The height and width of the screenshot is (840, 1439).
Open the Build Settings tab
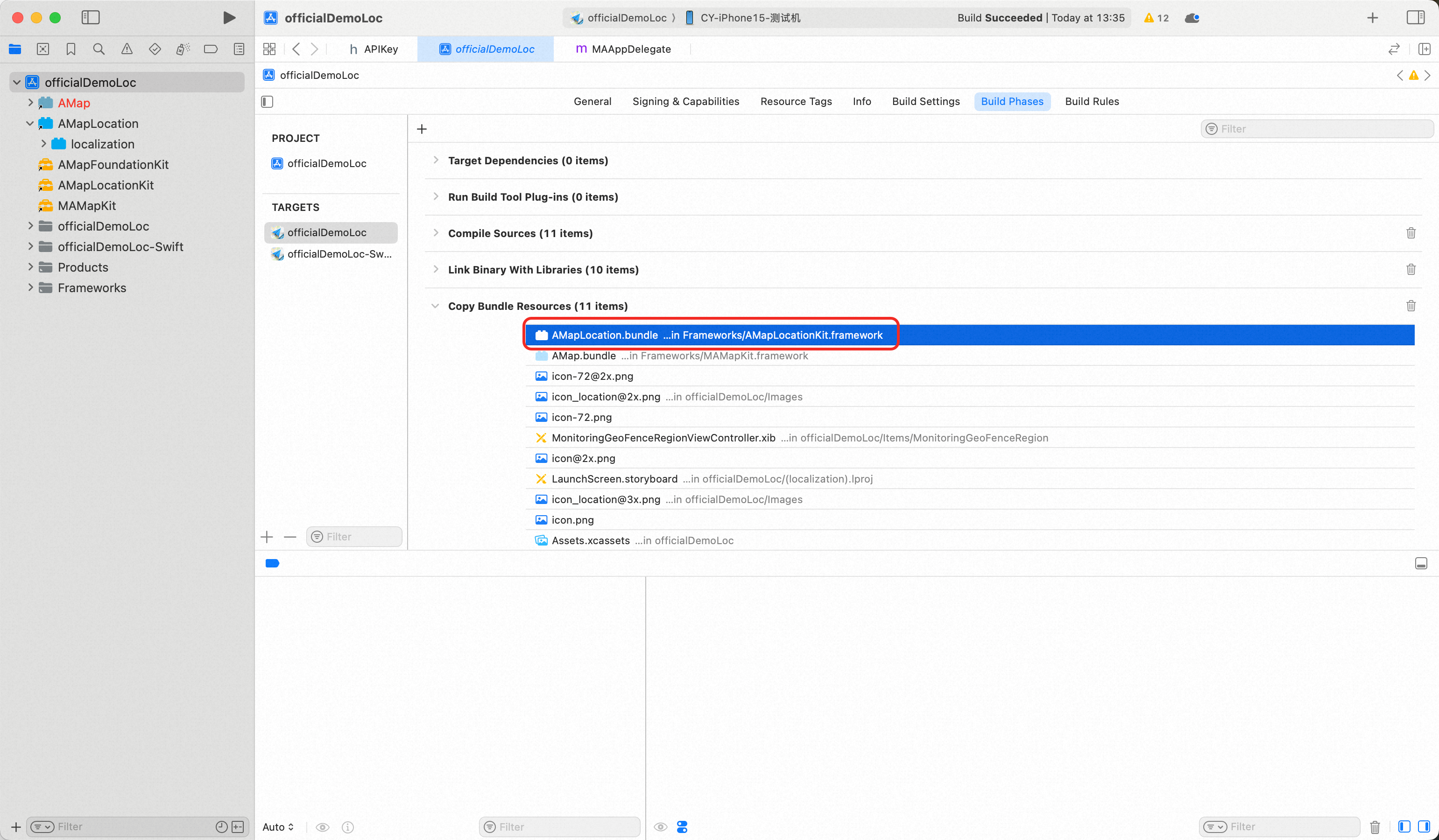tap(926, 102)
